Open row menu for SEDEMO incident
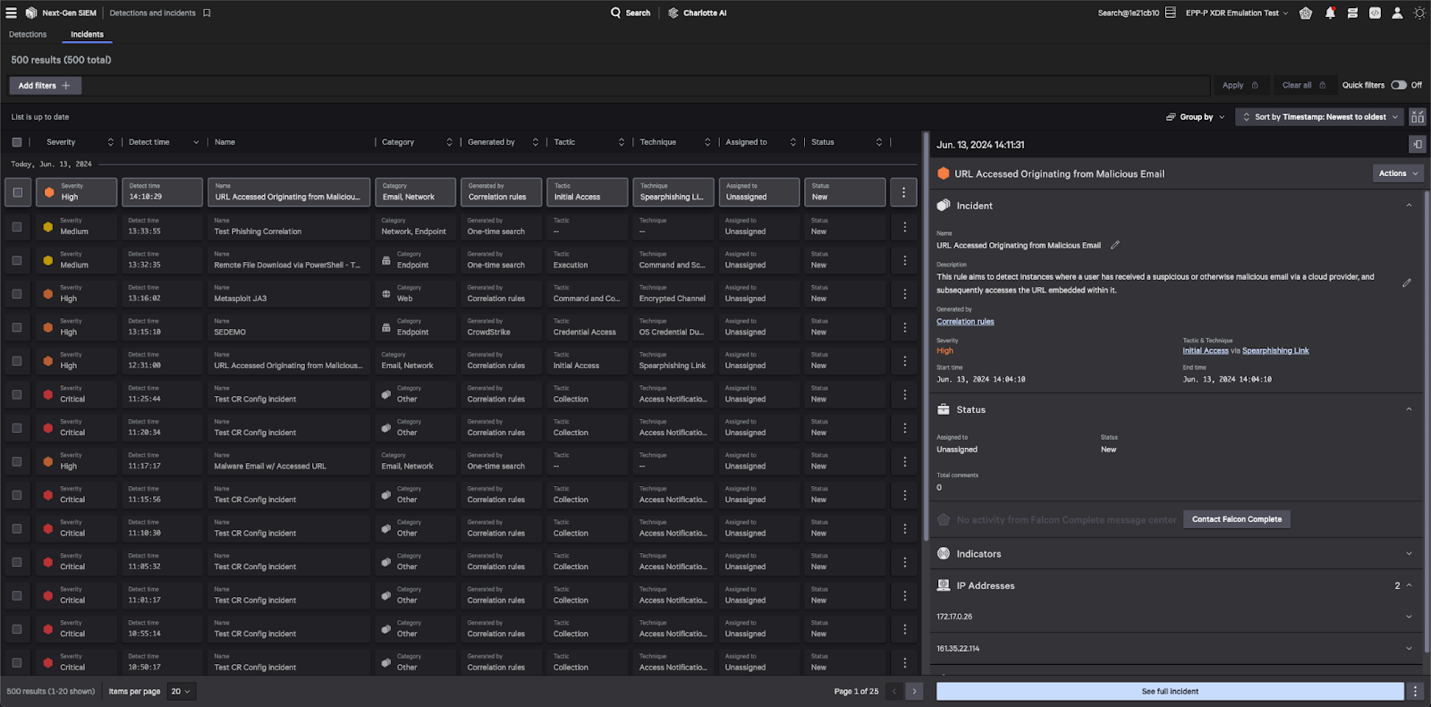Viewport: 1431px width, 707px height. pyautogui.click(x=905, y=327)
